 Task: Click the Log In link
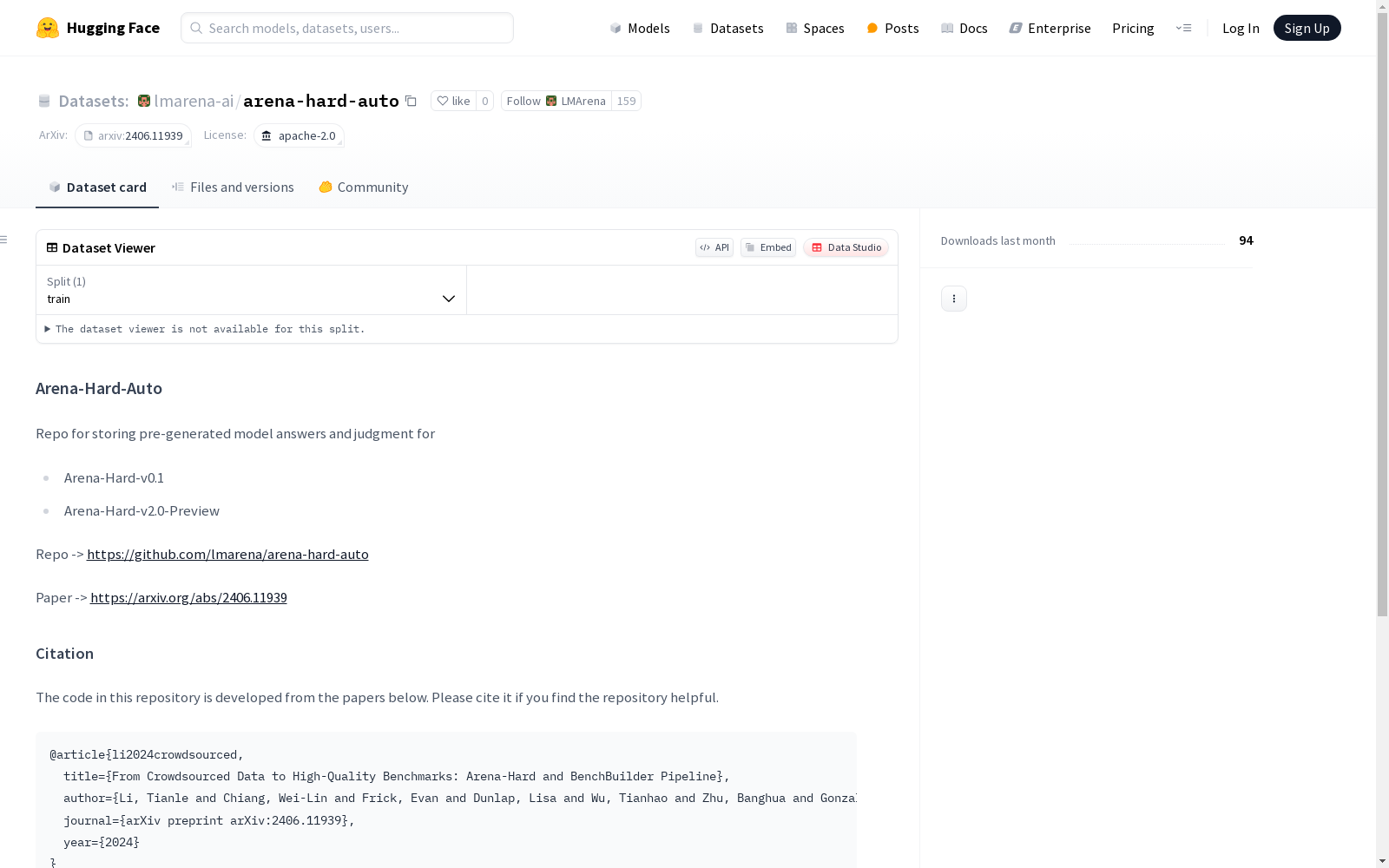(1241, 28)
